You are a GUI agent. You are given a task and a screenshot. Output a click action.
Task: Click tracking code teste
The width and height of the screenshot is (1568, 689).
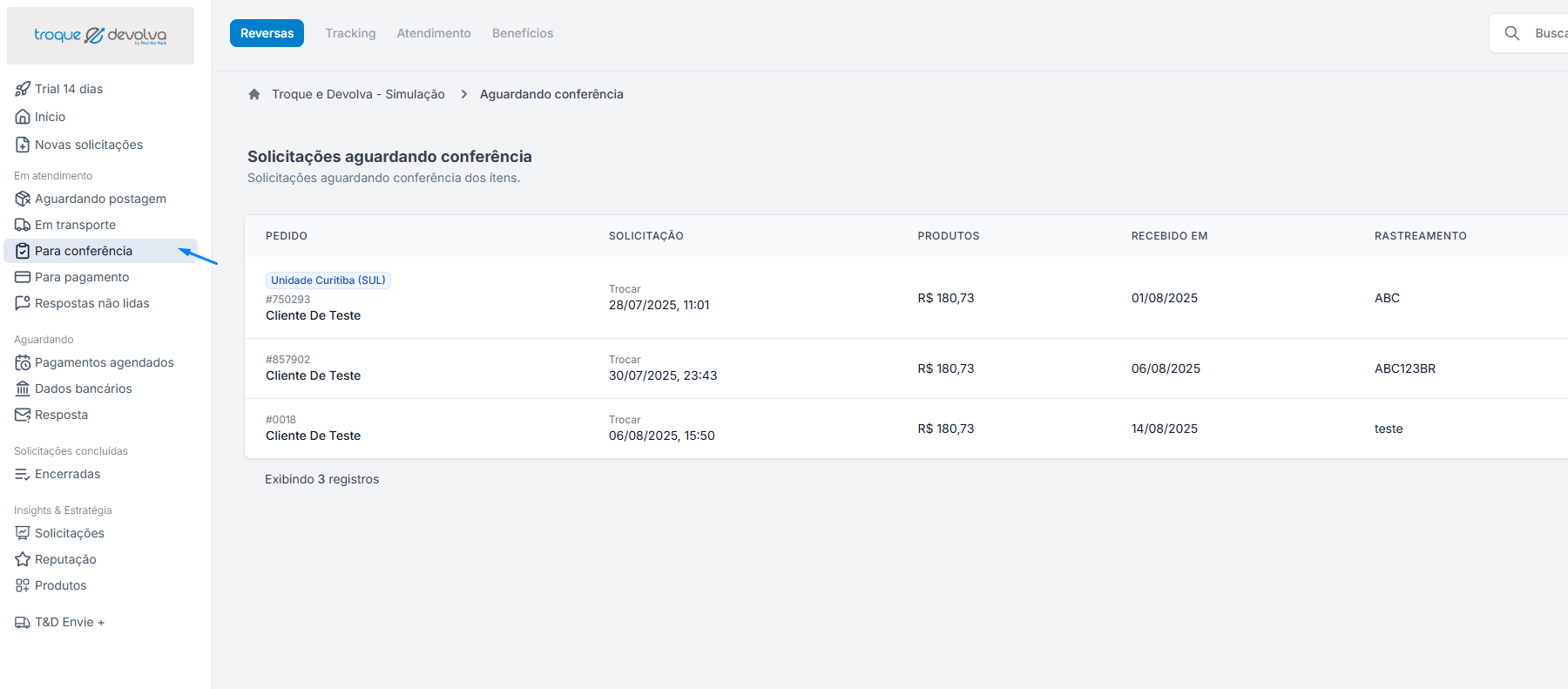click(x=1389, y=429)
